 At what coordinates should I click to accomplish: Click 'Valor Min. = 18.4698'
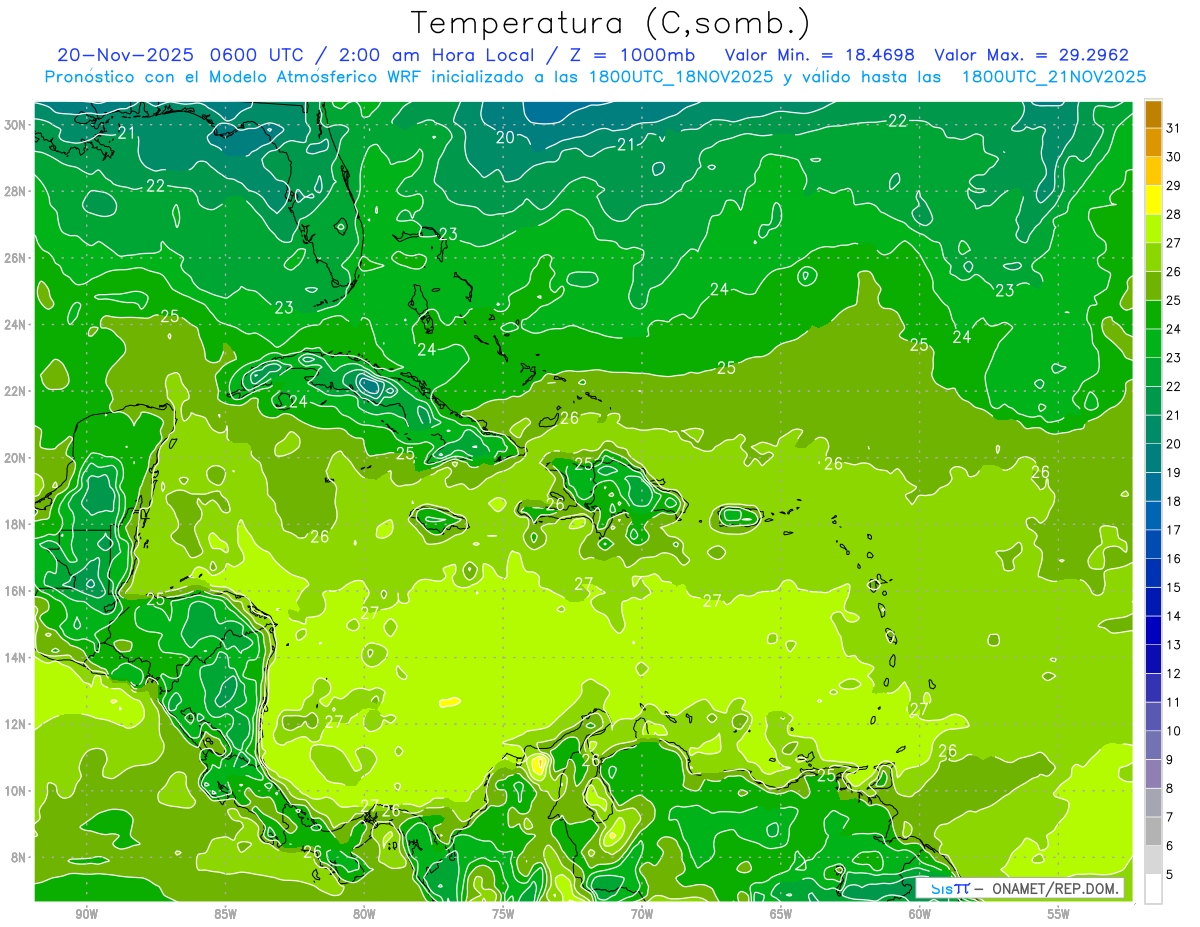point(822,55)
